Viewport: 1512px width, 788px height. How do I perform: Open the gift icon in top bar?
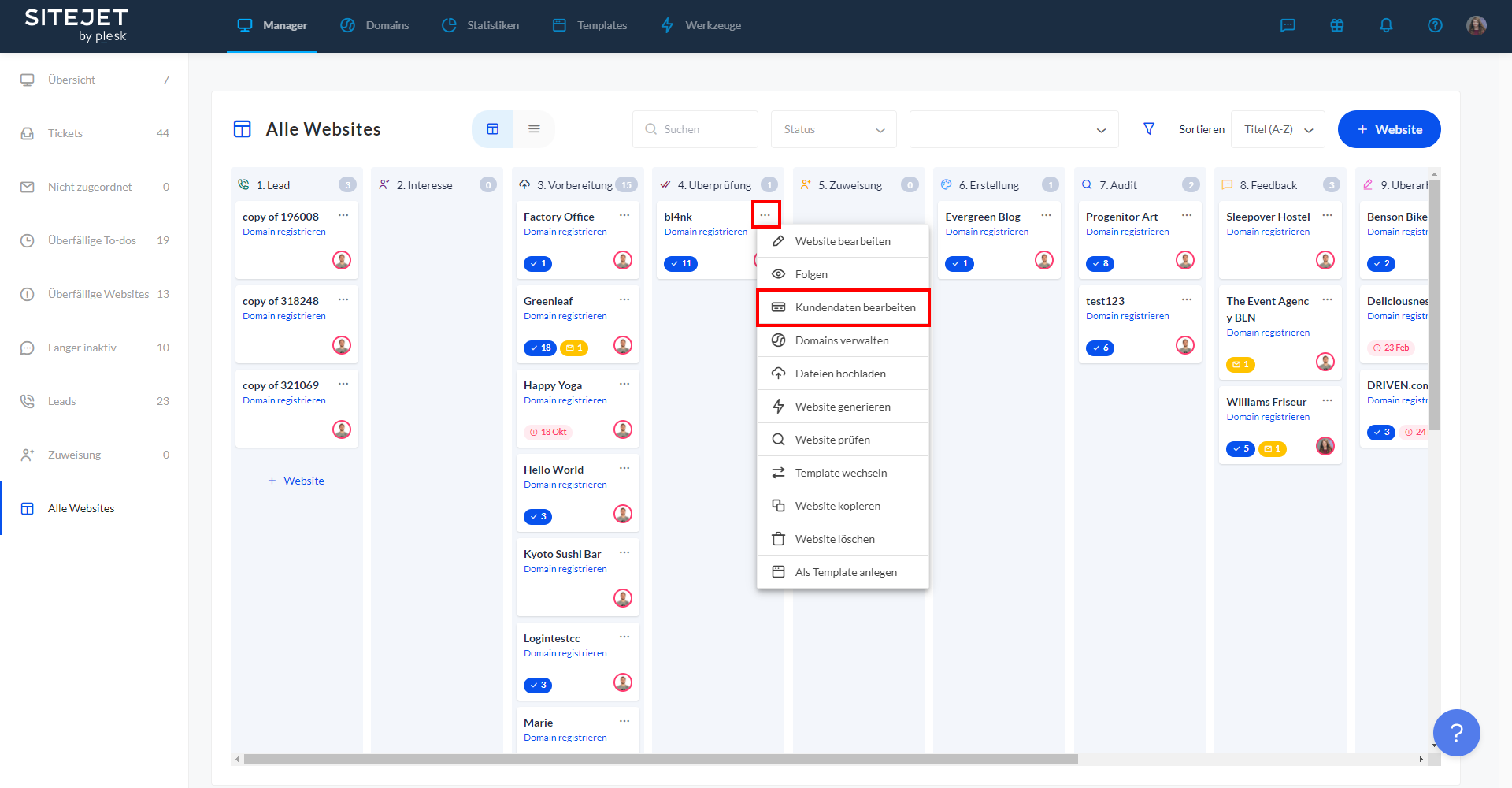1337,25
